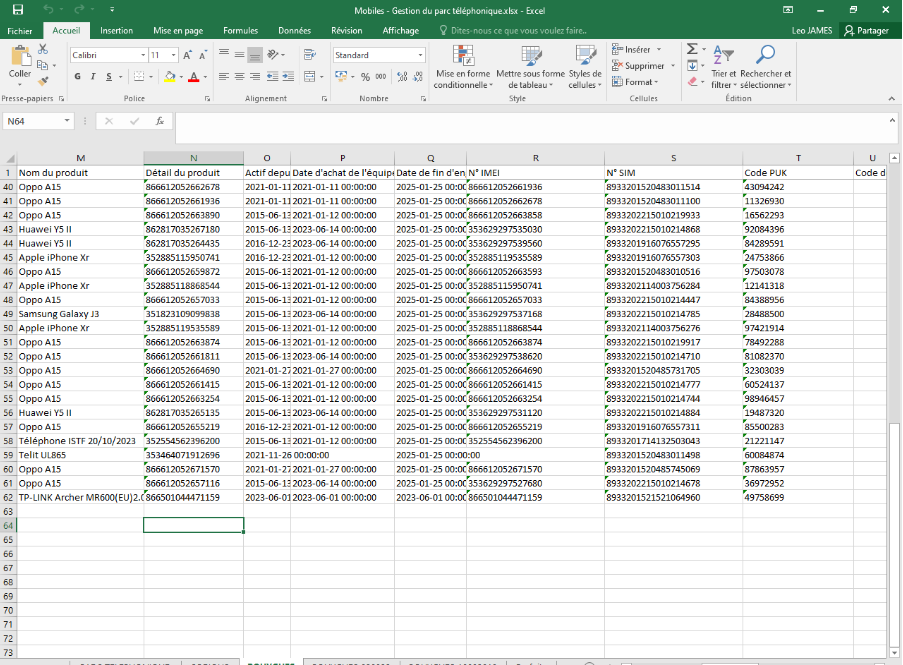Click the insert function fx icon

point(159,121)
